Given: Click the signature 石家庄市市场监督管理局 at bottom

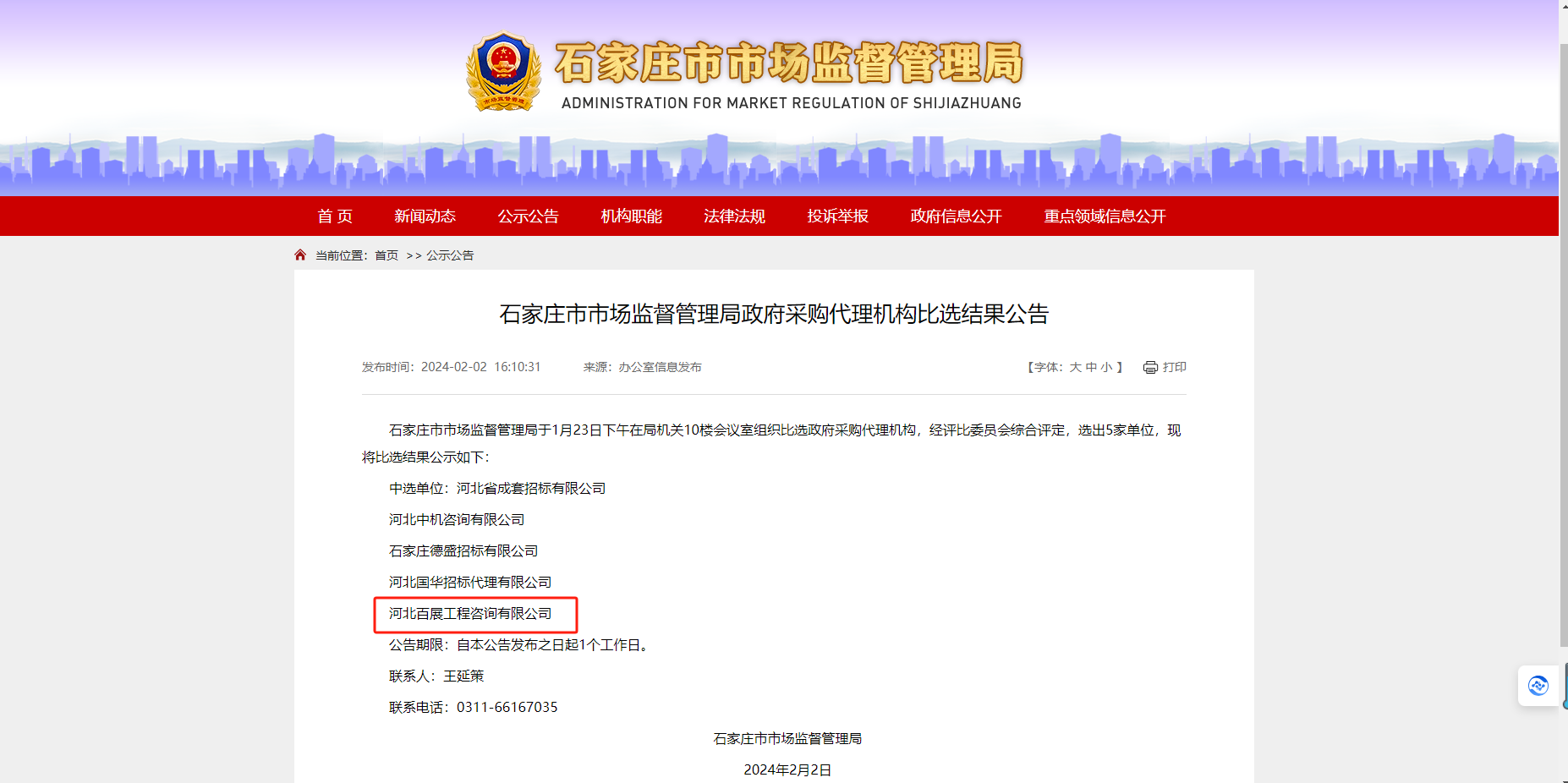Looking at the screenshot, I should (x=787, y=739).
